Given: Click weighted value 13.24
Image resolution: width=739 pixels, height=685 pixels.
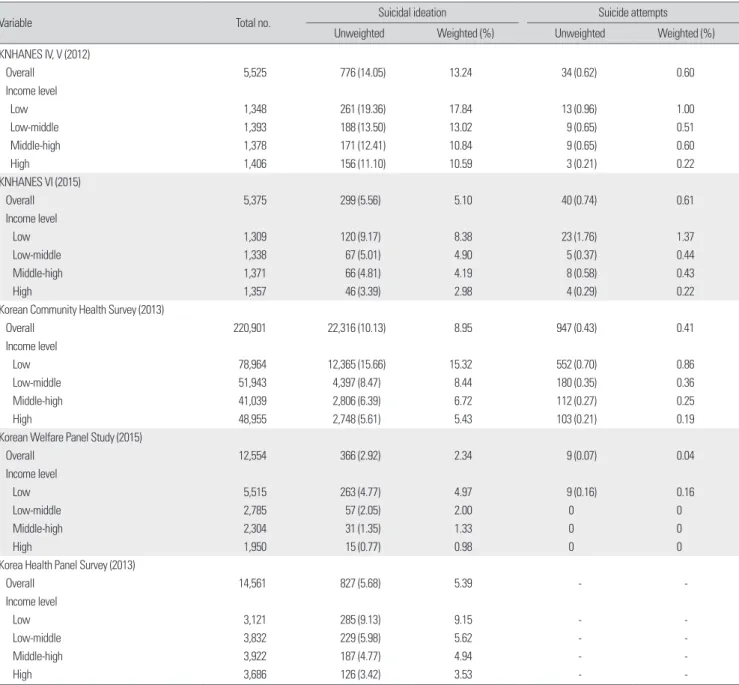Looking at the screenshot, I should click(460, 73).
